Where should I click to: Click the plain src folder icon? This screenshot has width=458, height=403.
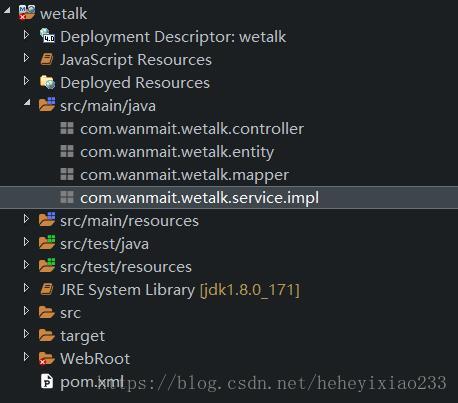coord(47,312)
